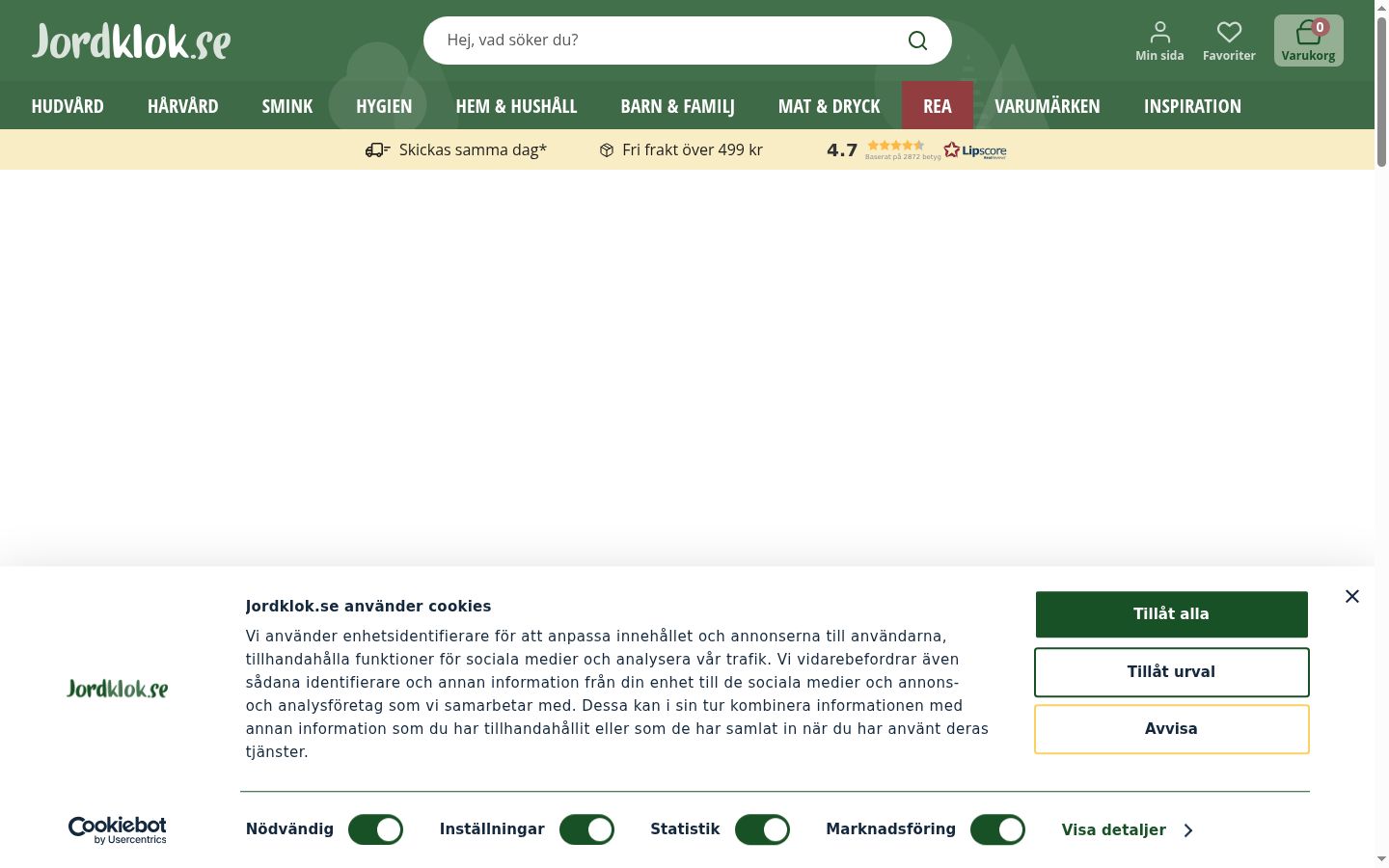Open the Varukorg basket
Viewport: 1389px width, 868px height.
[1309, 41]
